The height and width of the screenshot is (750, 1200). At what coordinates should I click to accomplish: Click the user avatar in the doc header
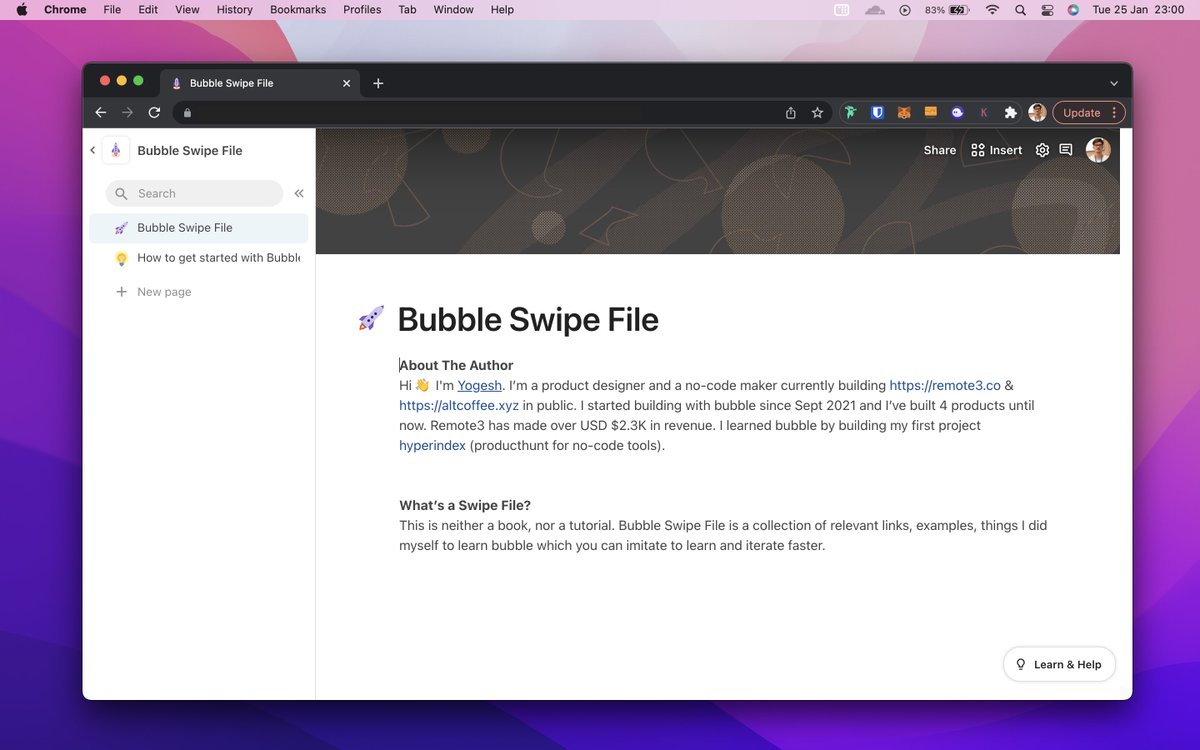[x=1098, y=150]
